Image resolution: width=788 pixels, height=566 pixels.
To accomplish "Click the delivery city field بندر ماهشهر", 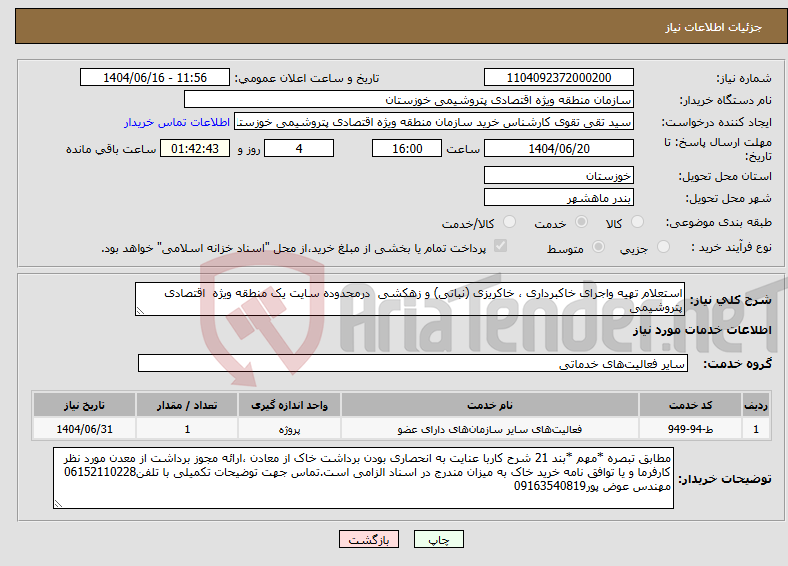I will (558, 197).
